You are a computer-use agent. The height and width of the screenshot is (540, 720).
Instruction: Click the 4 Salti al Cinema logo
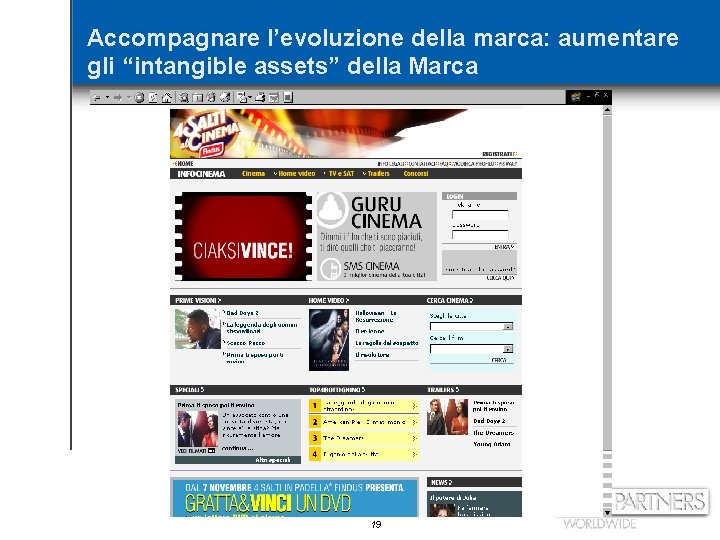point(205,133)
